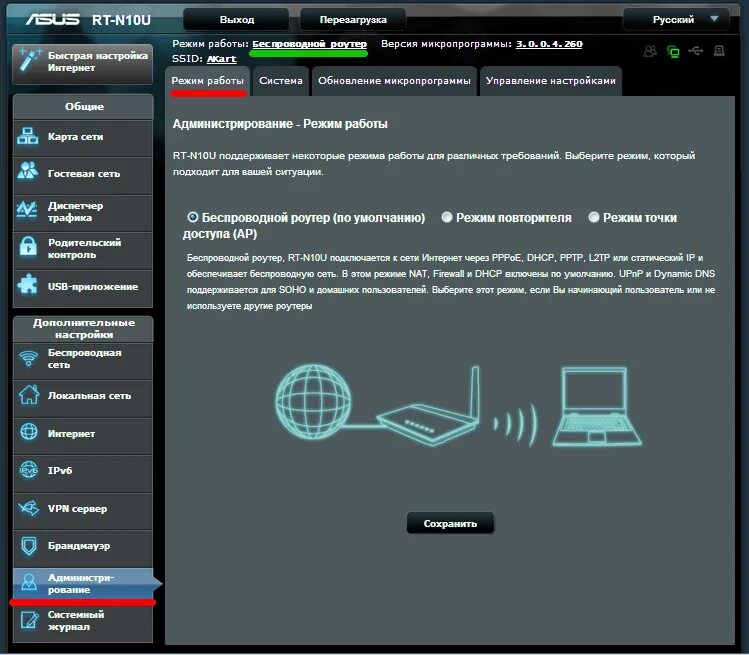The height and width of the screenshot is (655, 749).
Task: Open Локальная сеть menu item
Action: (83, 397)
